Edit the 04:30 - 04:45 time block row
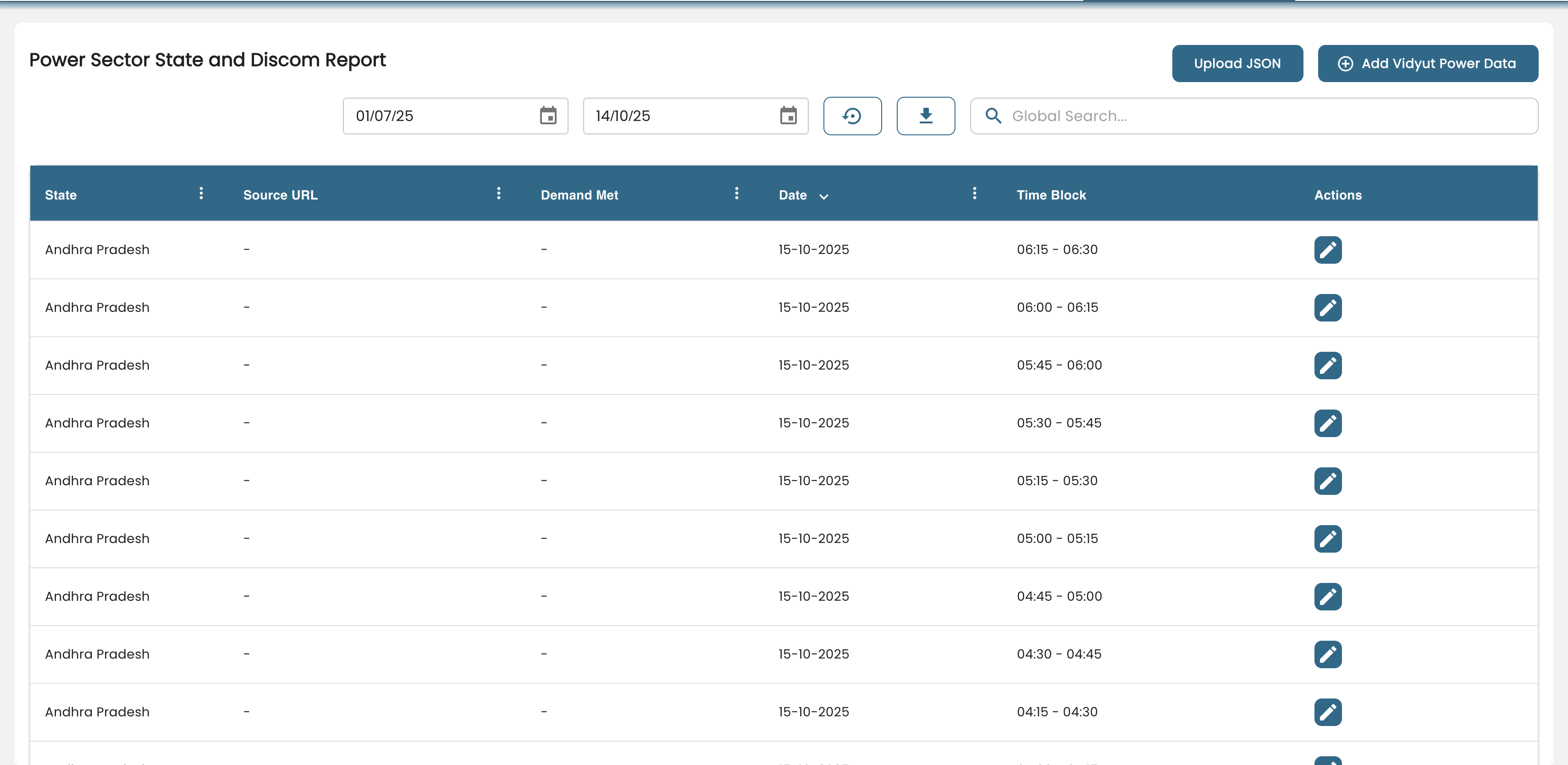The width and height of the screenshot is (1568, 765). (x=1328, y=654)
